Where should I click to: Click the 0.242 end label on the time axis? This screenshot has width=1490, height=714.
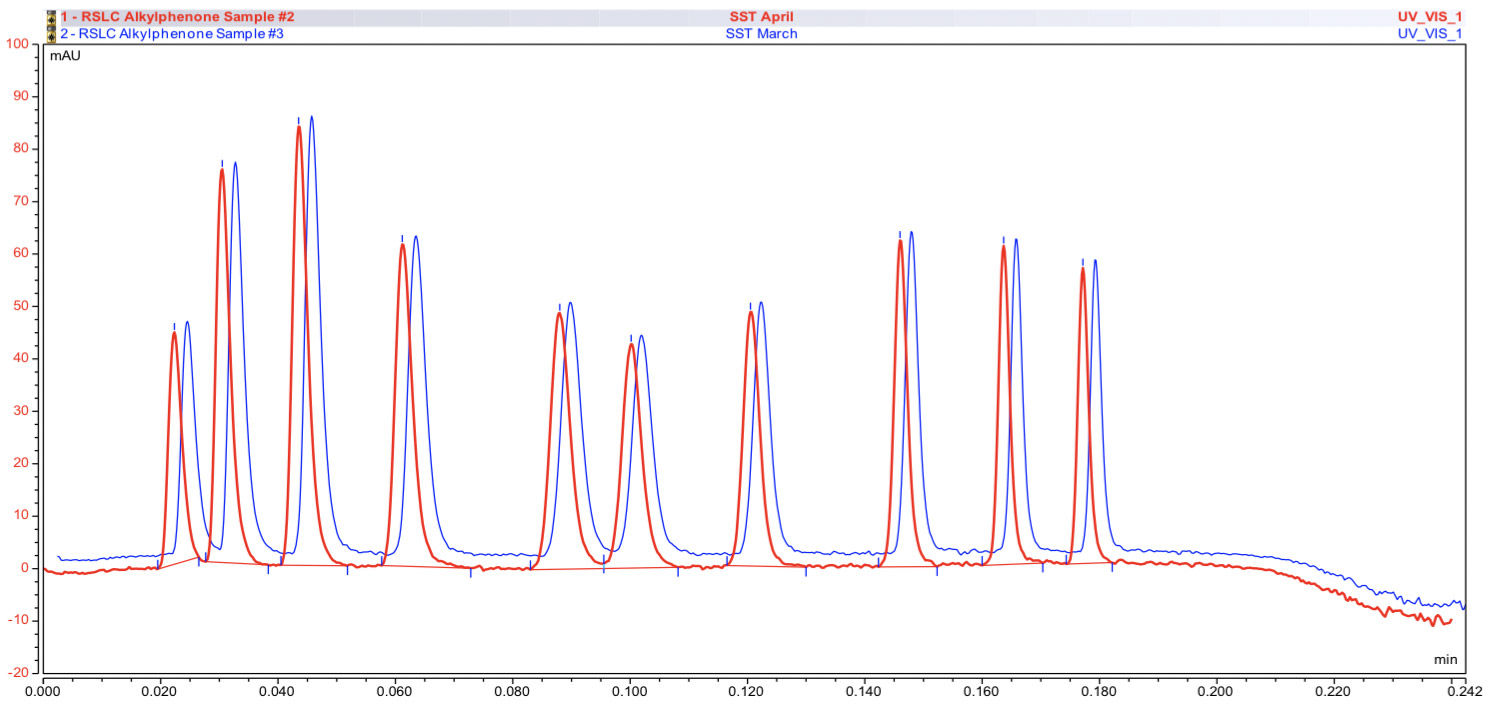coord(1462,690)
